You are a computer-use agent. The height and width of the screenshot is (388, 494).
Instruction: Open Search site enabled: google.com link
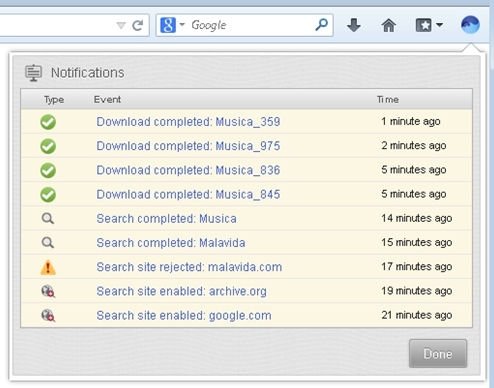pos(184,315)
